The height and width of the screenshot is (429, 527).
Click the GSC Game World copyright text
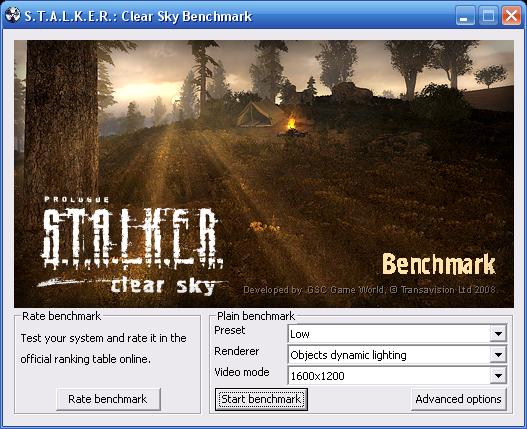pyautogui.click(x=369, y=290)
